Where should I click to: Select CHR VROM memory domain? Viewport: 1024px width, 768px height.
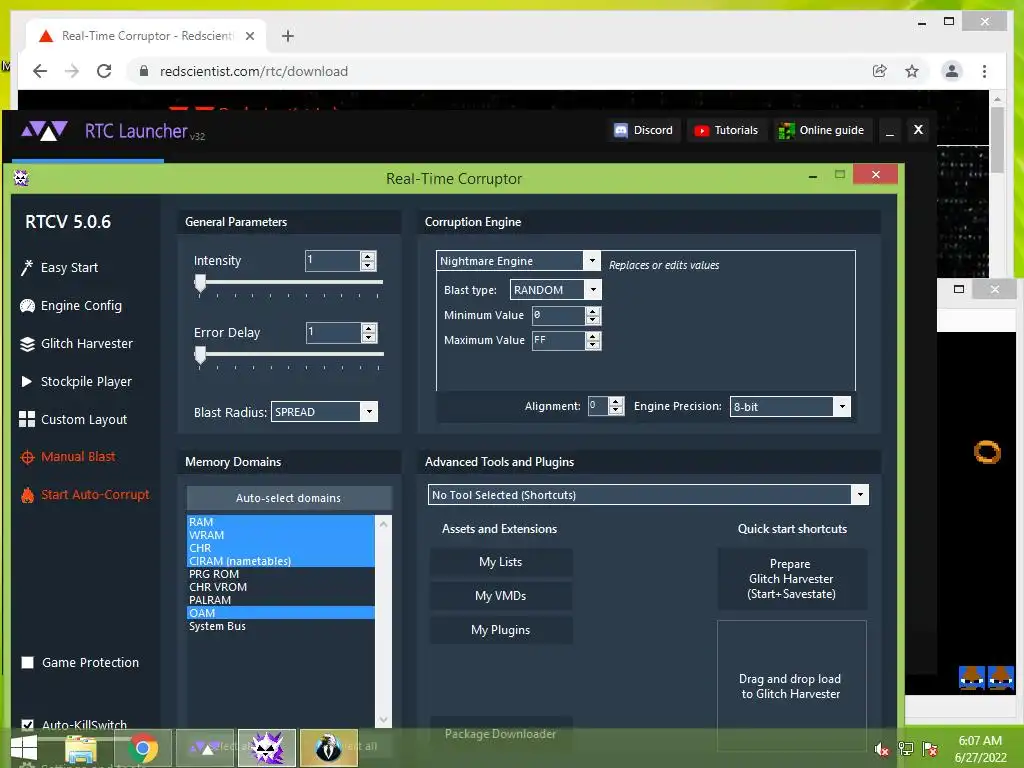tap(281, 587)
